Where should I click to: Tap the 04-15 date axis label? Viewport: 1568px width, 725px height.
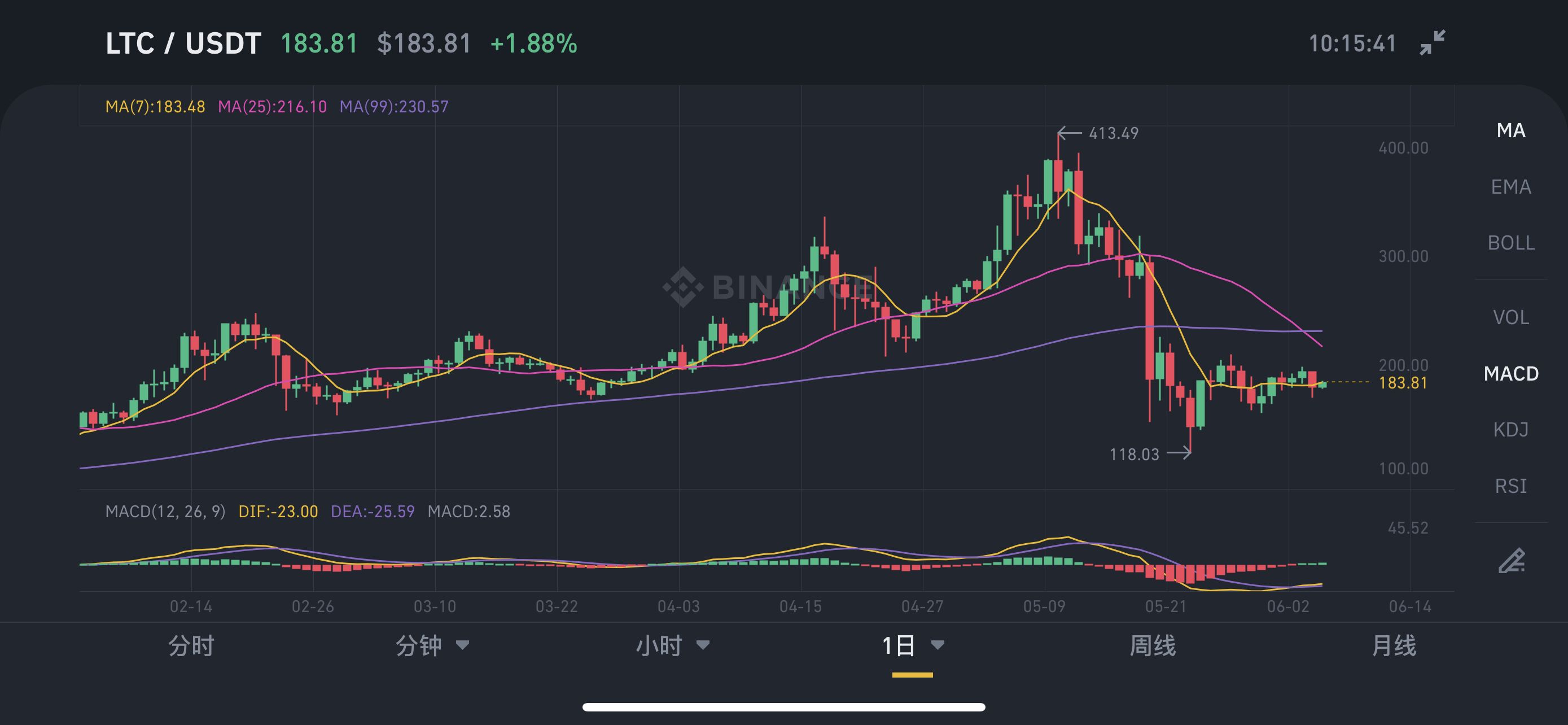[800, 606]
